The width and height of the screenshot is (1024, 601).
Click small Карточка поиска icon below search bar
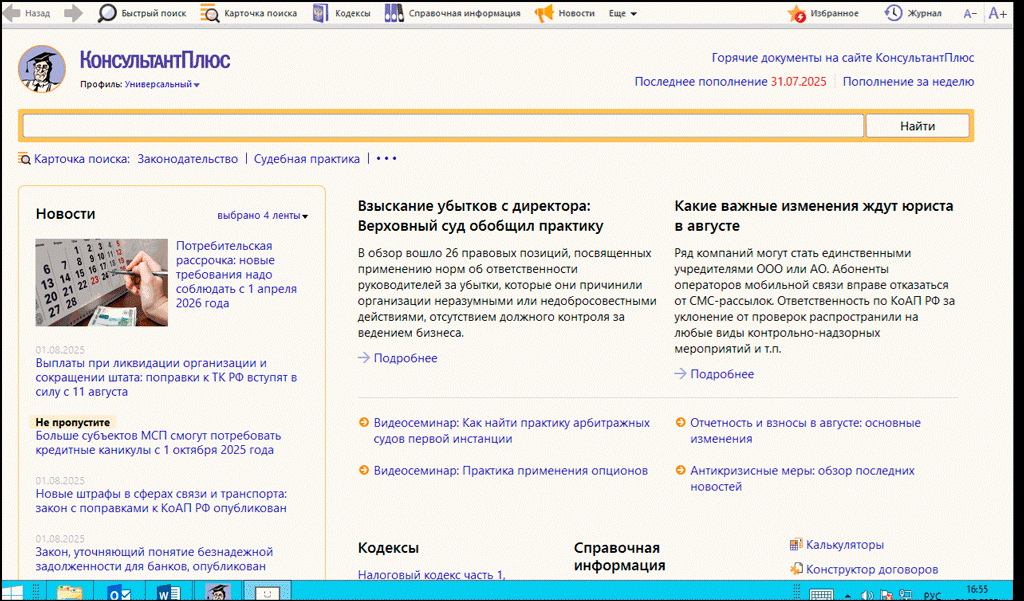tap(24, 159)
